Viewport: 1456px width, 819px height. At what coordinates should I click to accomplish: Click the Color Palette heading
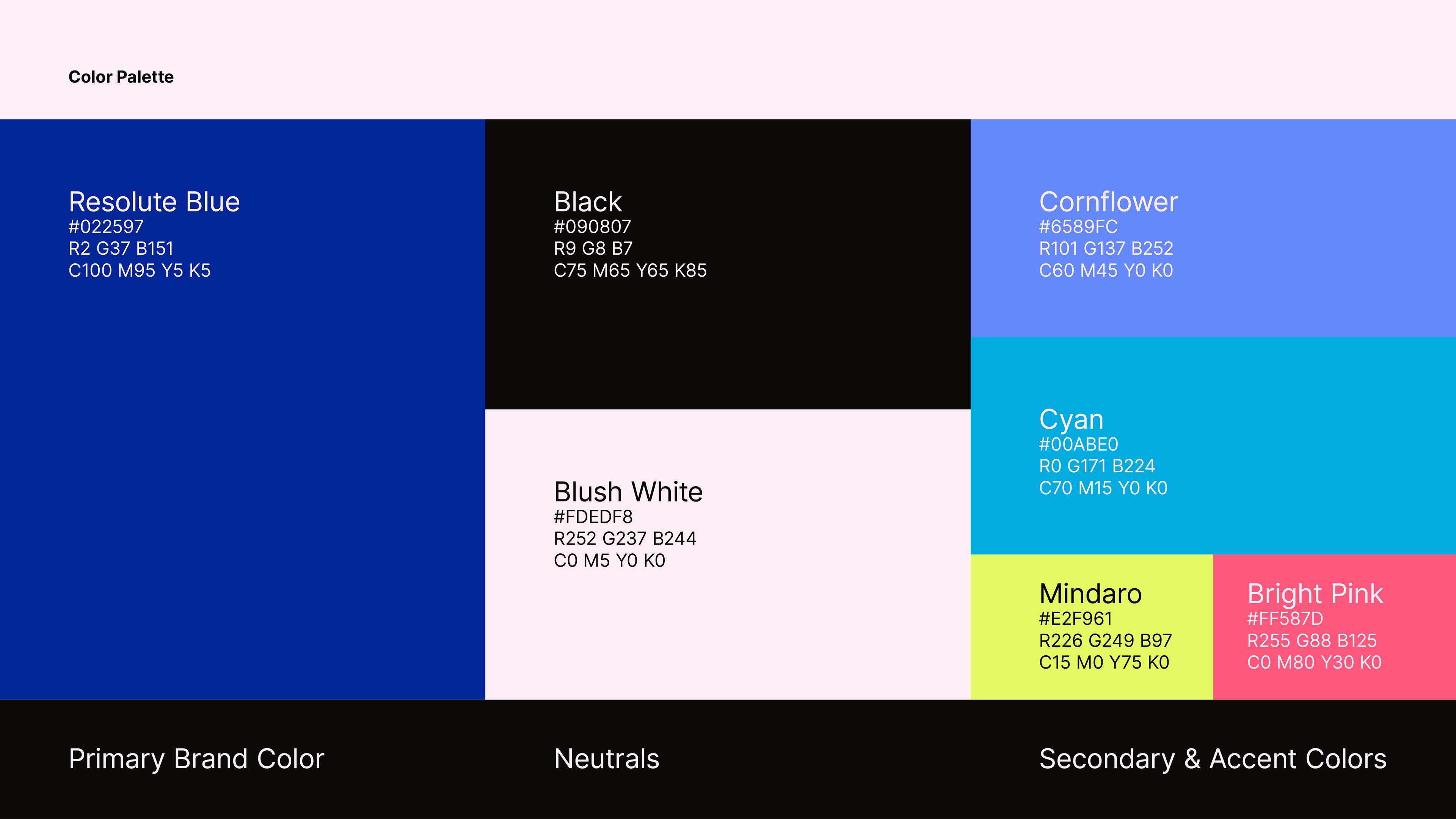[x=121, y=77]
